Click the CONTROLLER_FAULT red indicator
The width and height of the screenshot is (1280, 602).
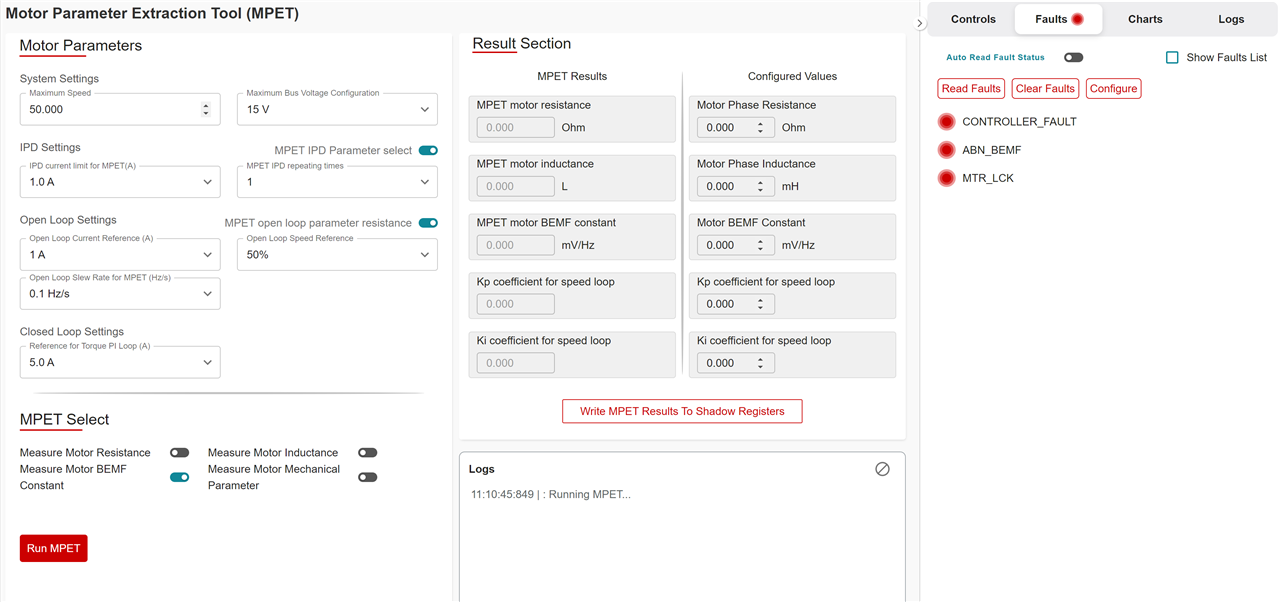947,122
